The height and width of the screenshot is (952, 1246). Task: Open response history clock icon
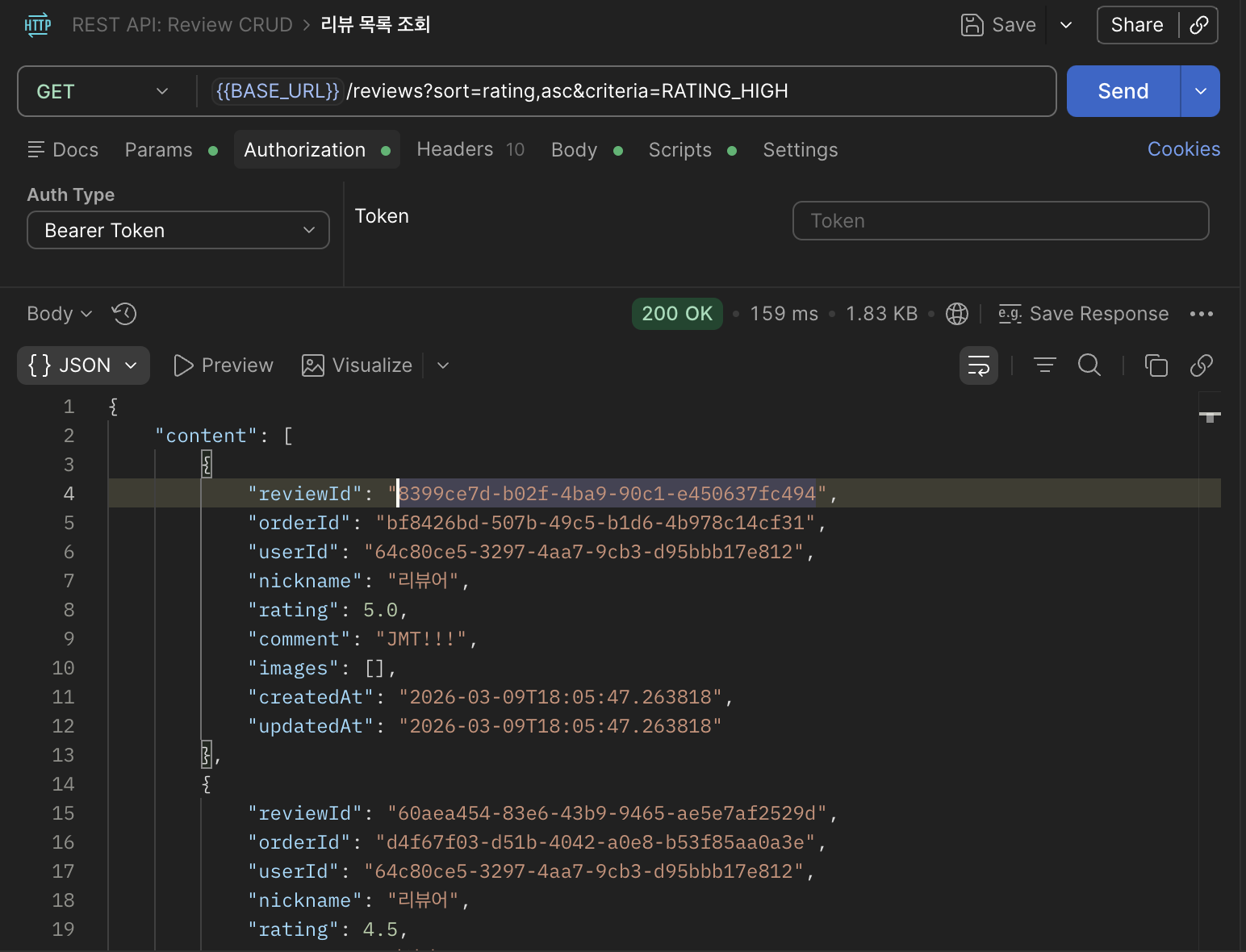pos(124,314)
